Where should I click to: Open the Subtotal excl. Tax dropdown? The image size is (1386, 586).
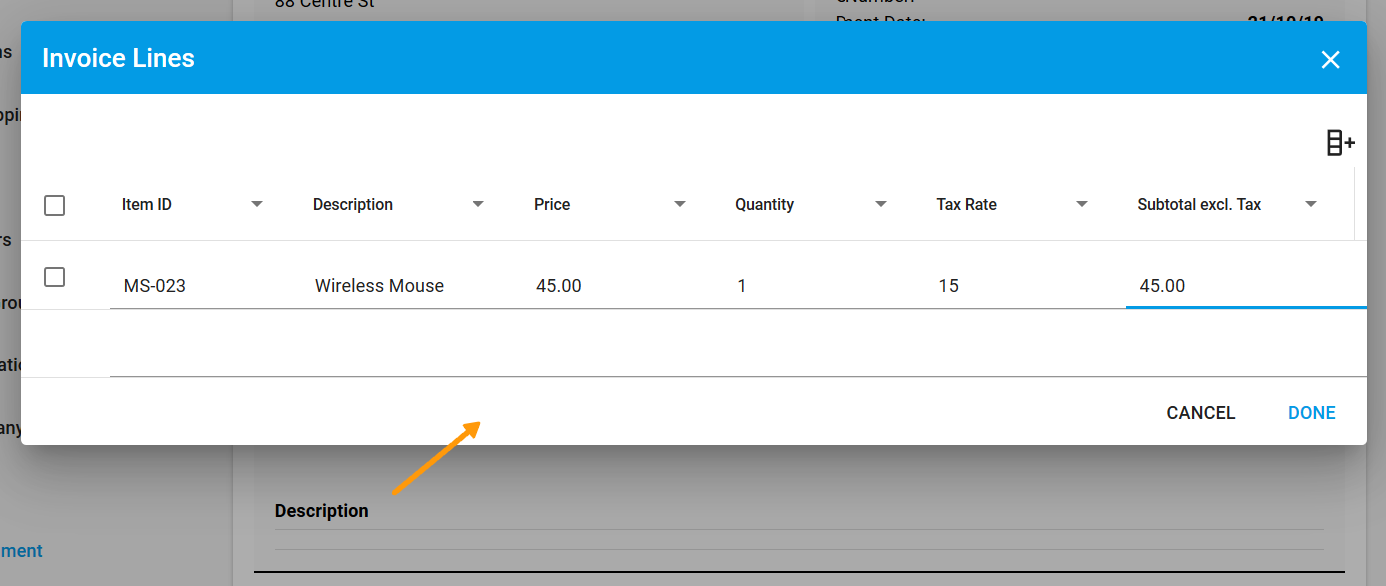(x=1311, y=203)
